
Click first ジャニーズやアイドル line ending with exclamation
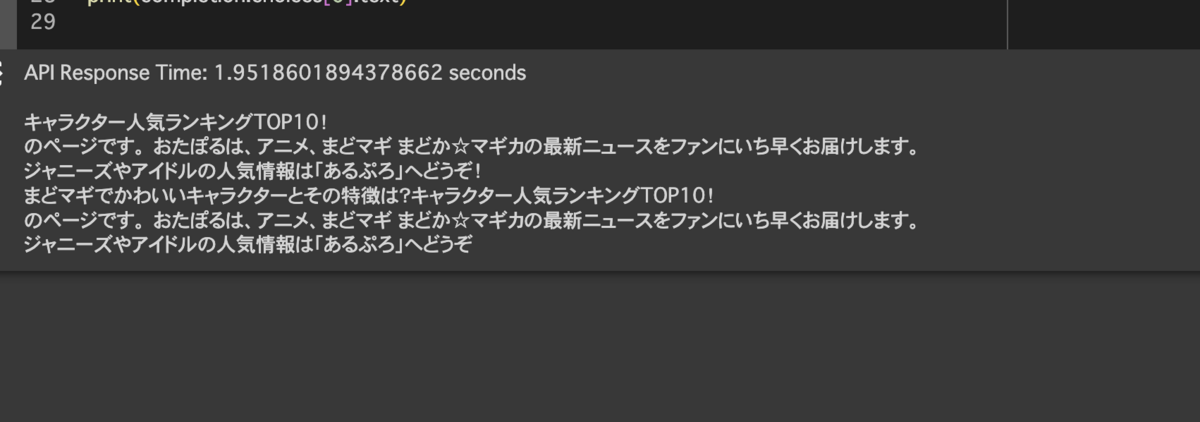[252, 171]
